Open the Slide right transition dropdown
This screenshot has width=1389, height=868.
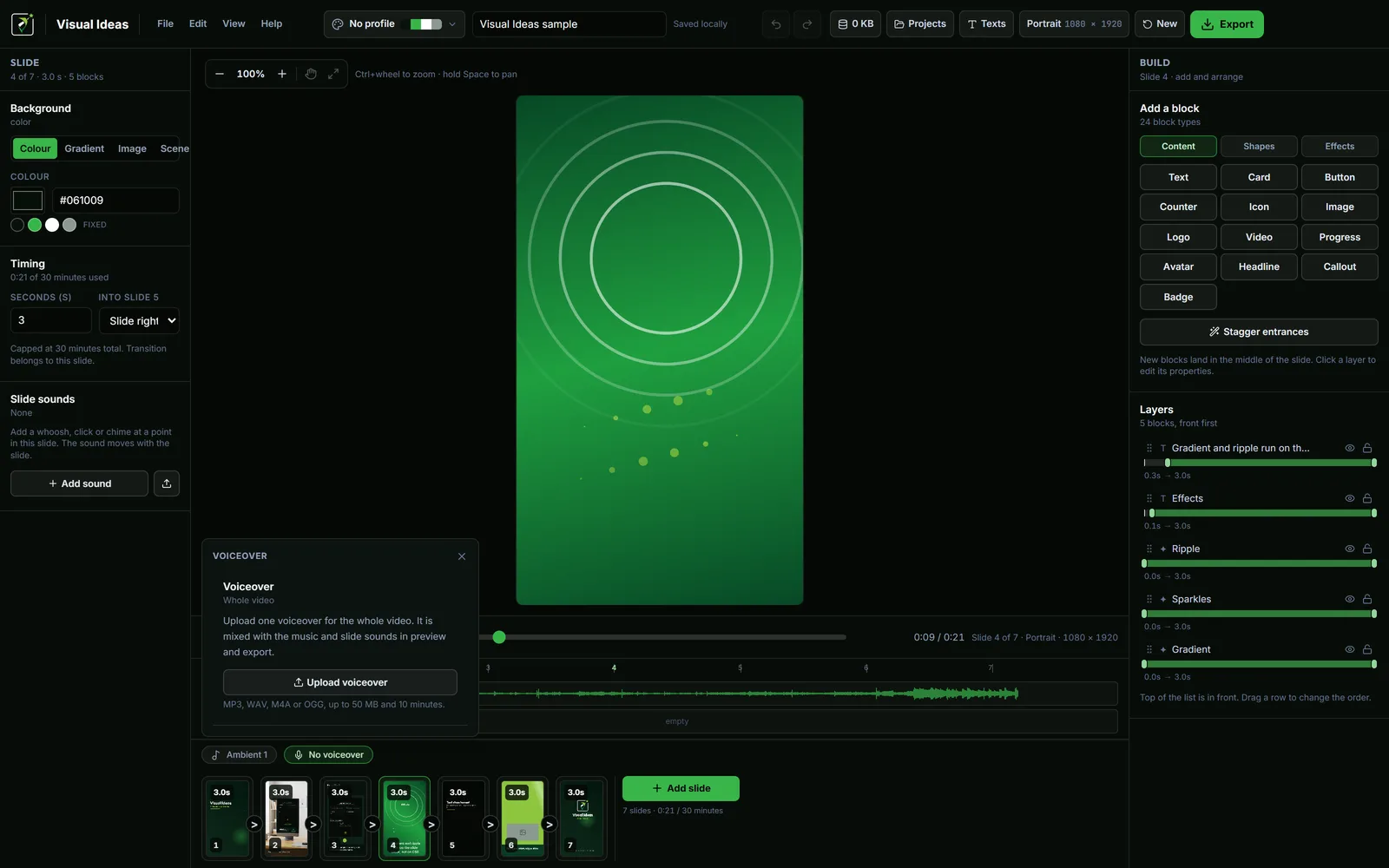[x=139, y=320]
